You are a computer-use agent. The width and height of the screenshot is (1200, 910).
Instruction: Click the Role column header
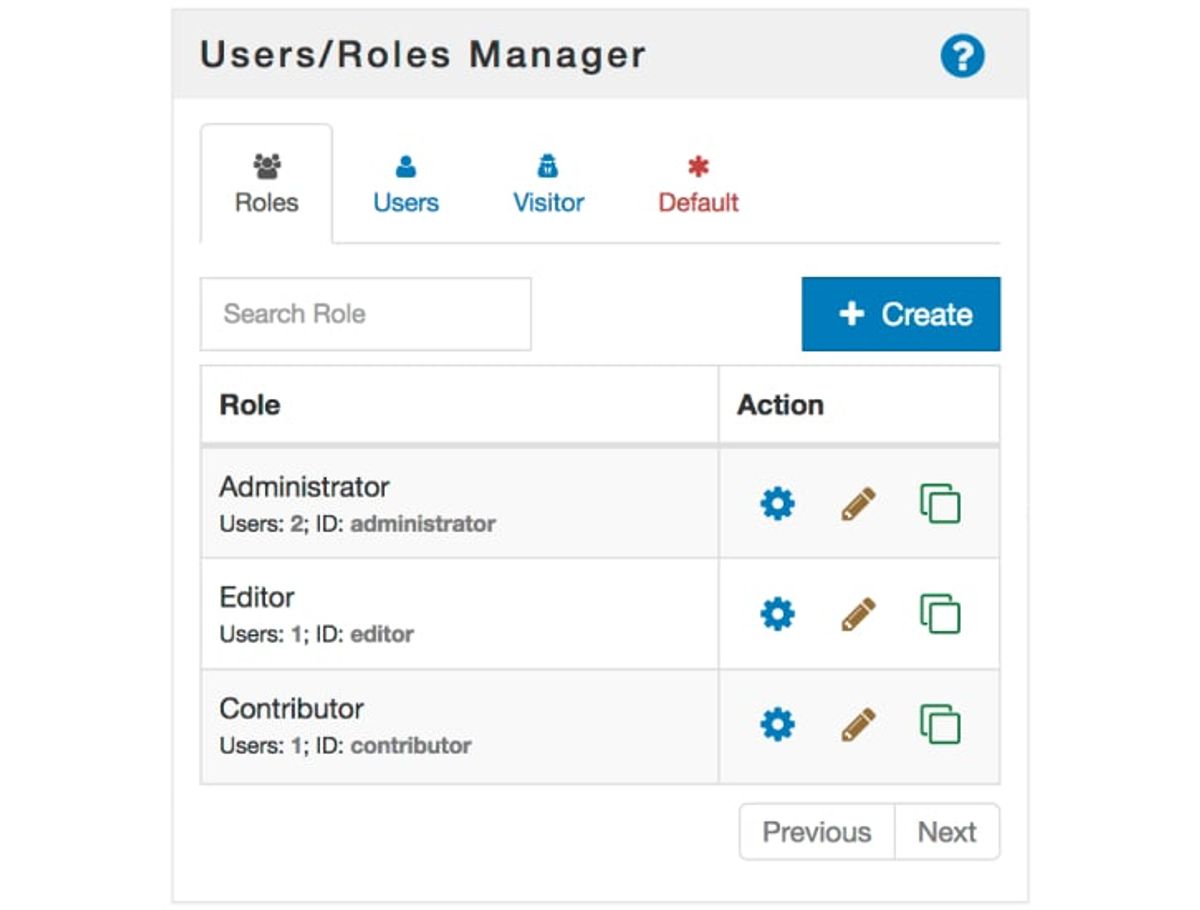pyautogui.click(x=460, y=405)
